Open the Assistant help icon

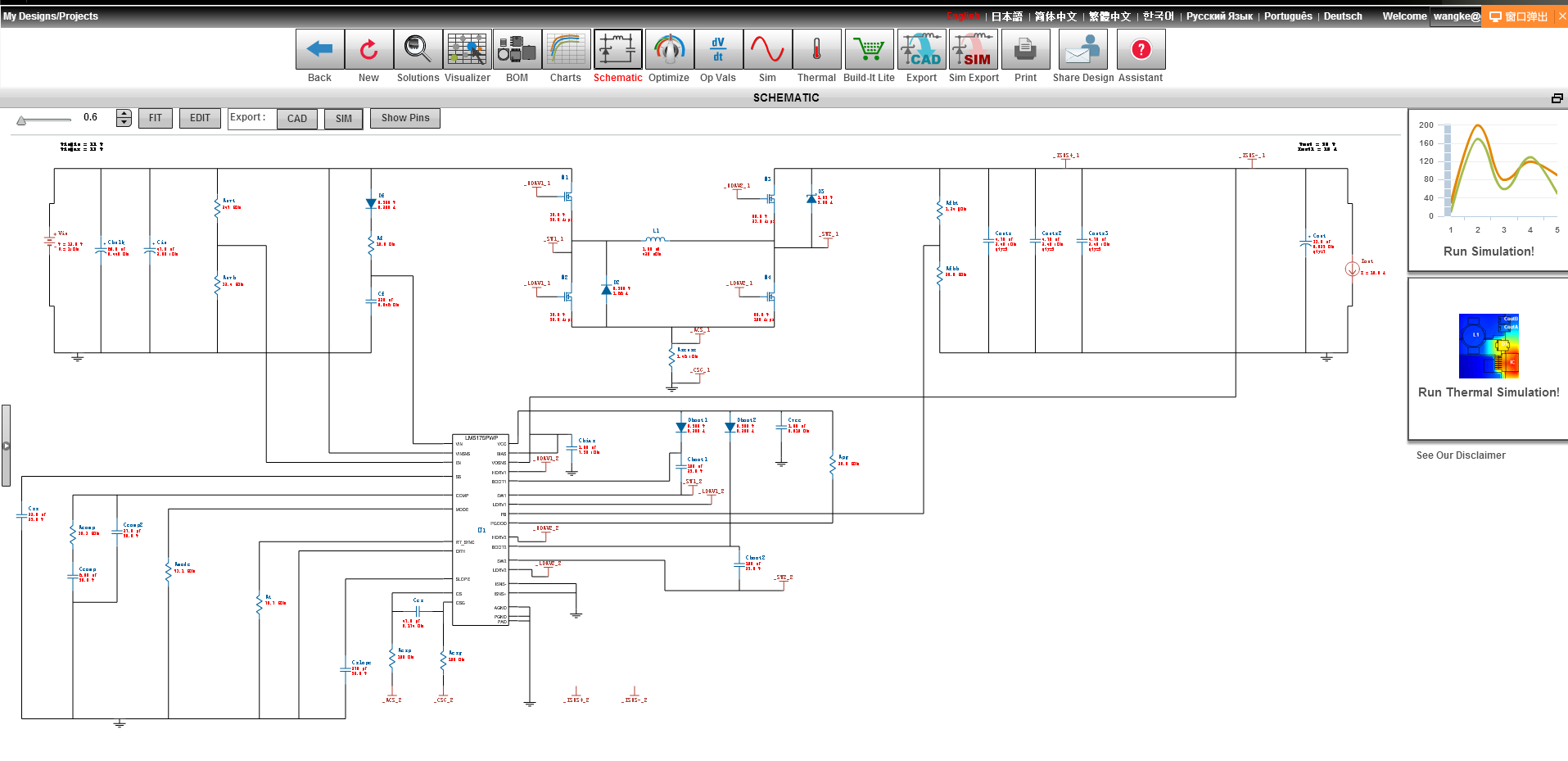(x=1141, y=50)
